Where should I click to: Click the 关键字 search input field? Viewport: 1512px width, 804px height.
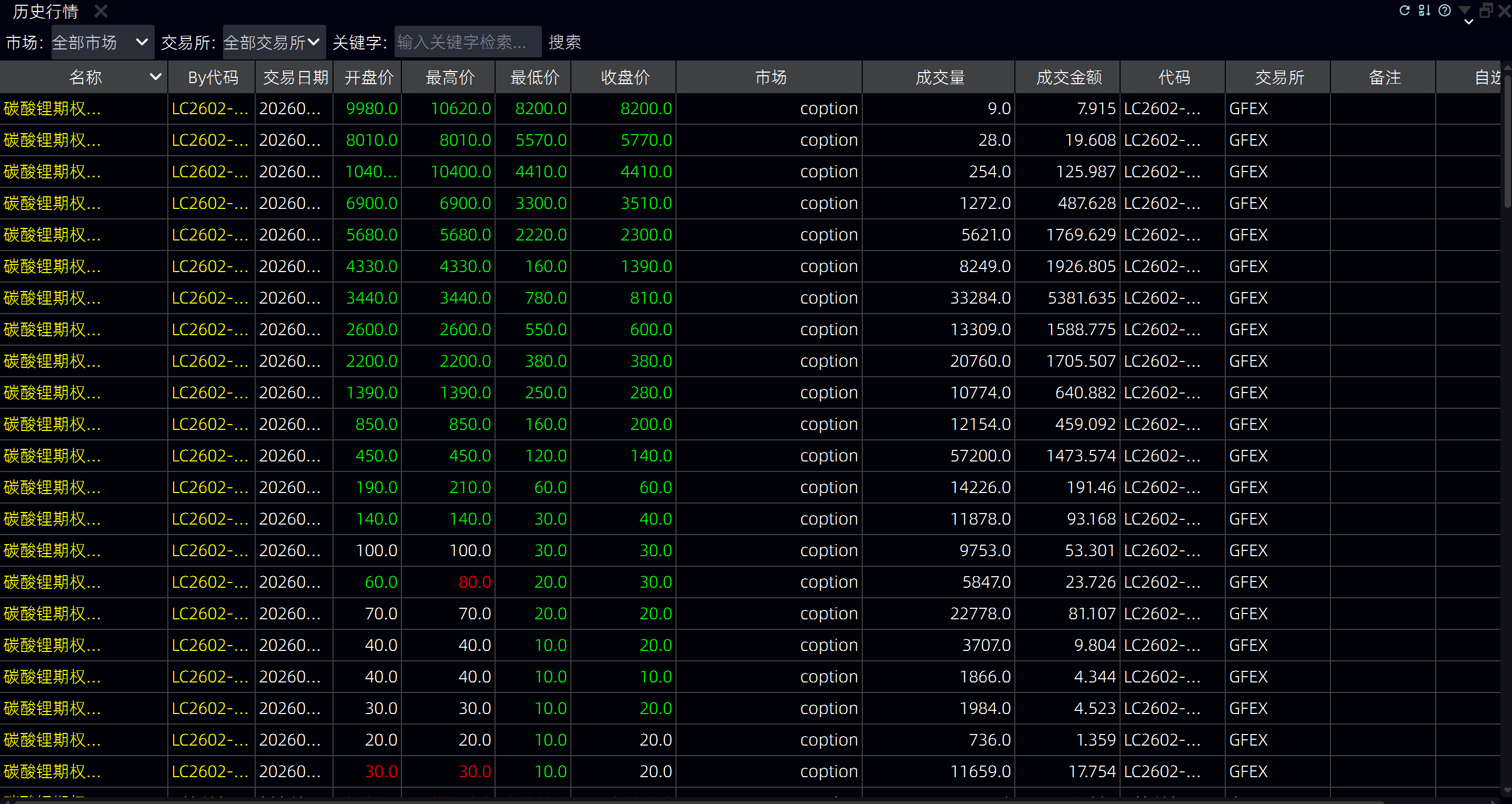[x=467, y=42]
